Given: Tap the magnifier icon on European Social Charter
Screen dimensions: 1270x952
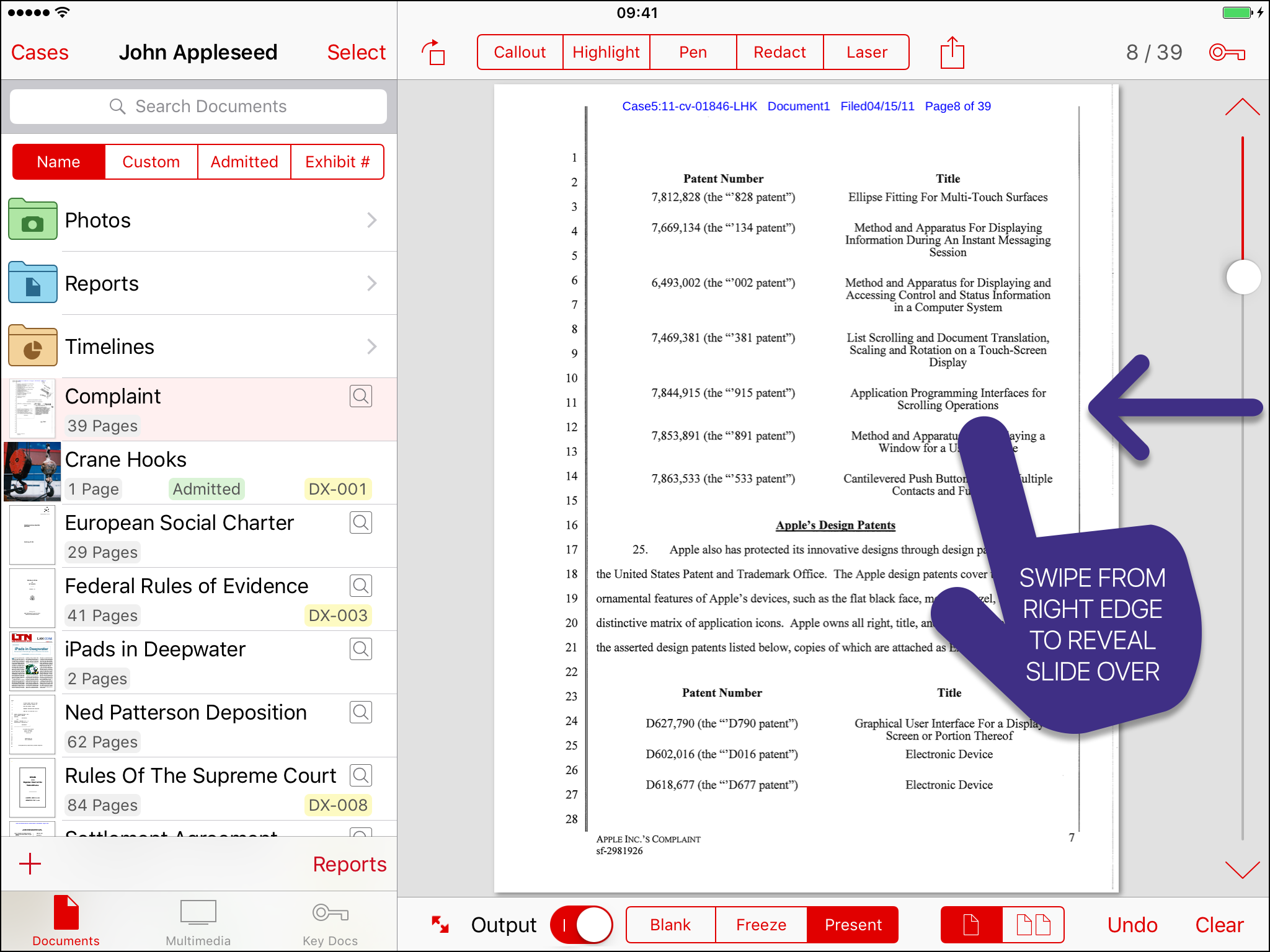Looking at the screenshot, I should [361, 522].
